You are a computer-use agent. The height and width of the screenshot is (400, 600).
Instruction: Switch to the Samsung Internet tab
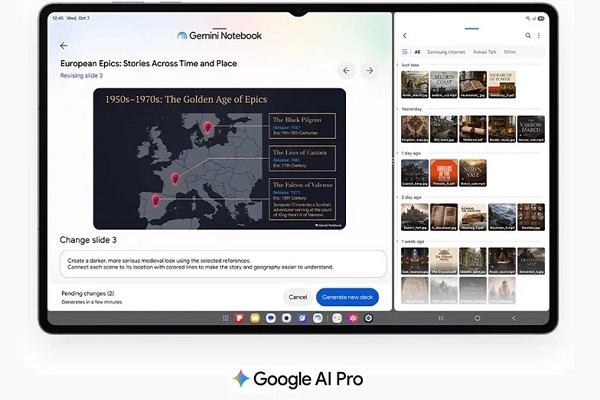446,52
